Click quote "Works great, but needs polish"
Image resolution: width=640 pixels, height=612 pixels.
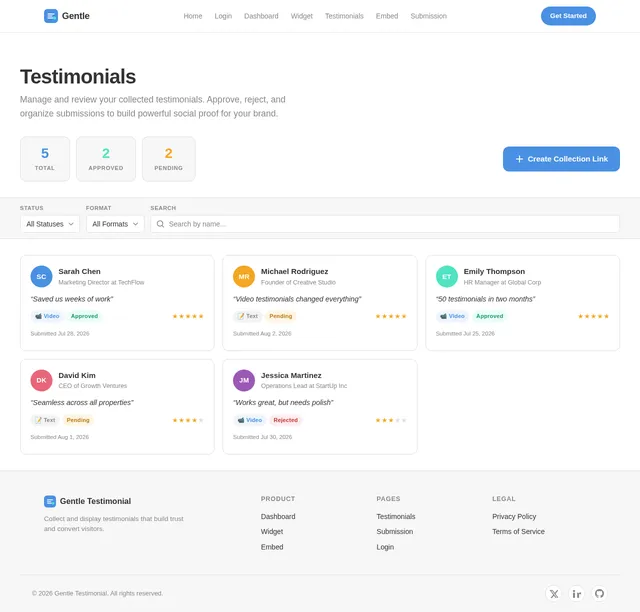pos(283,403)
